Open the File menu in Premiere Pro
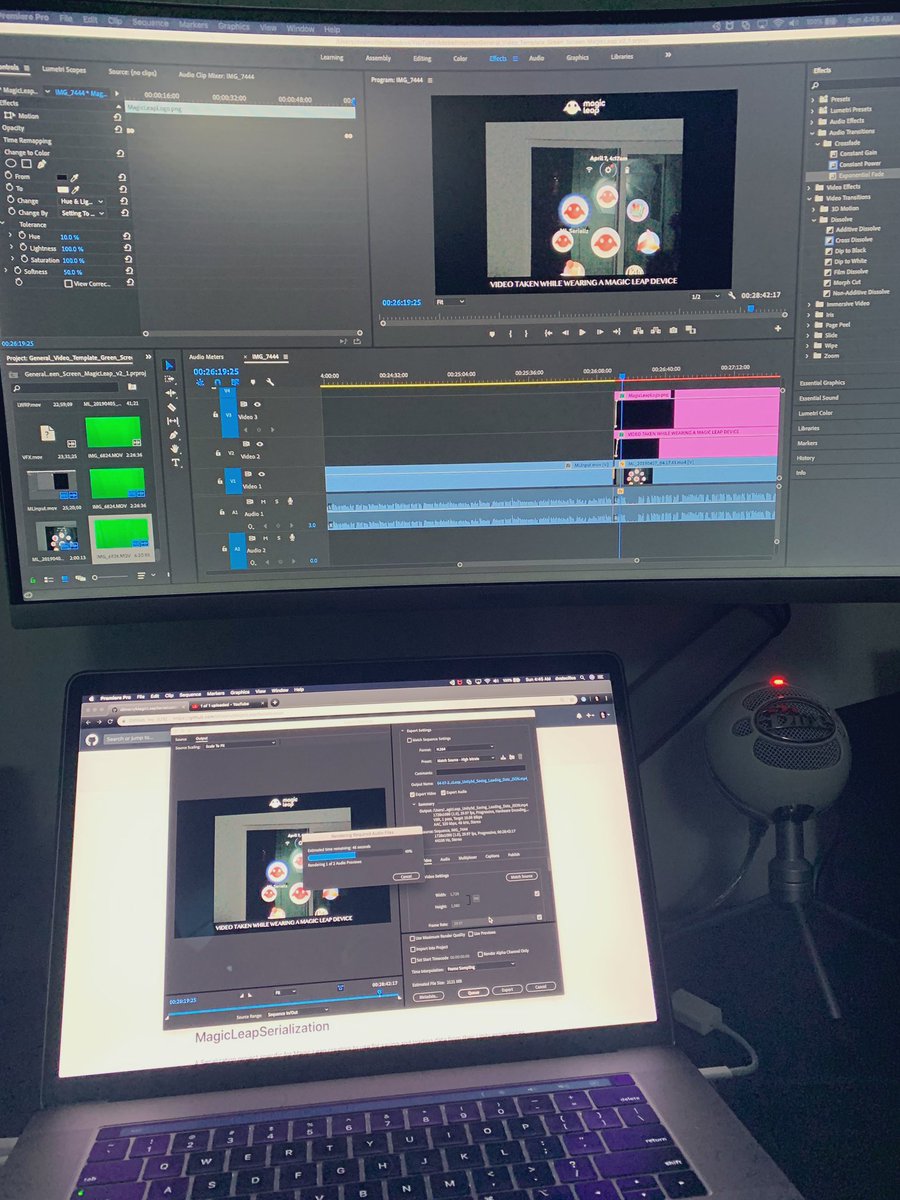This screenshot has width=900, height=1200. pyautogui.click(x=65, y=19)
